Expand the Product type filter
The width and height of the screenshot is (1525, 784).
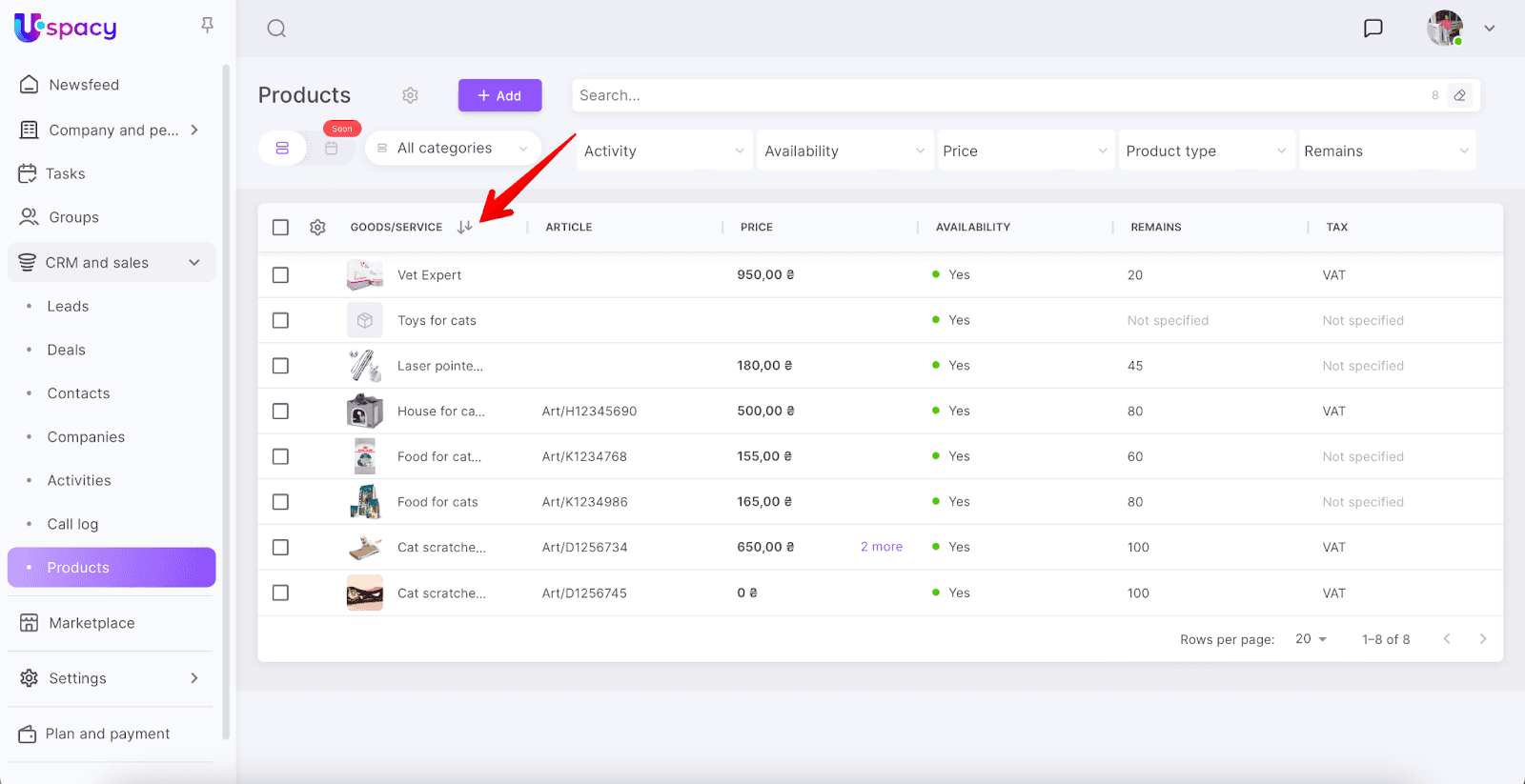(1206, 151)
